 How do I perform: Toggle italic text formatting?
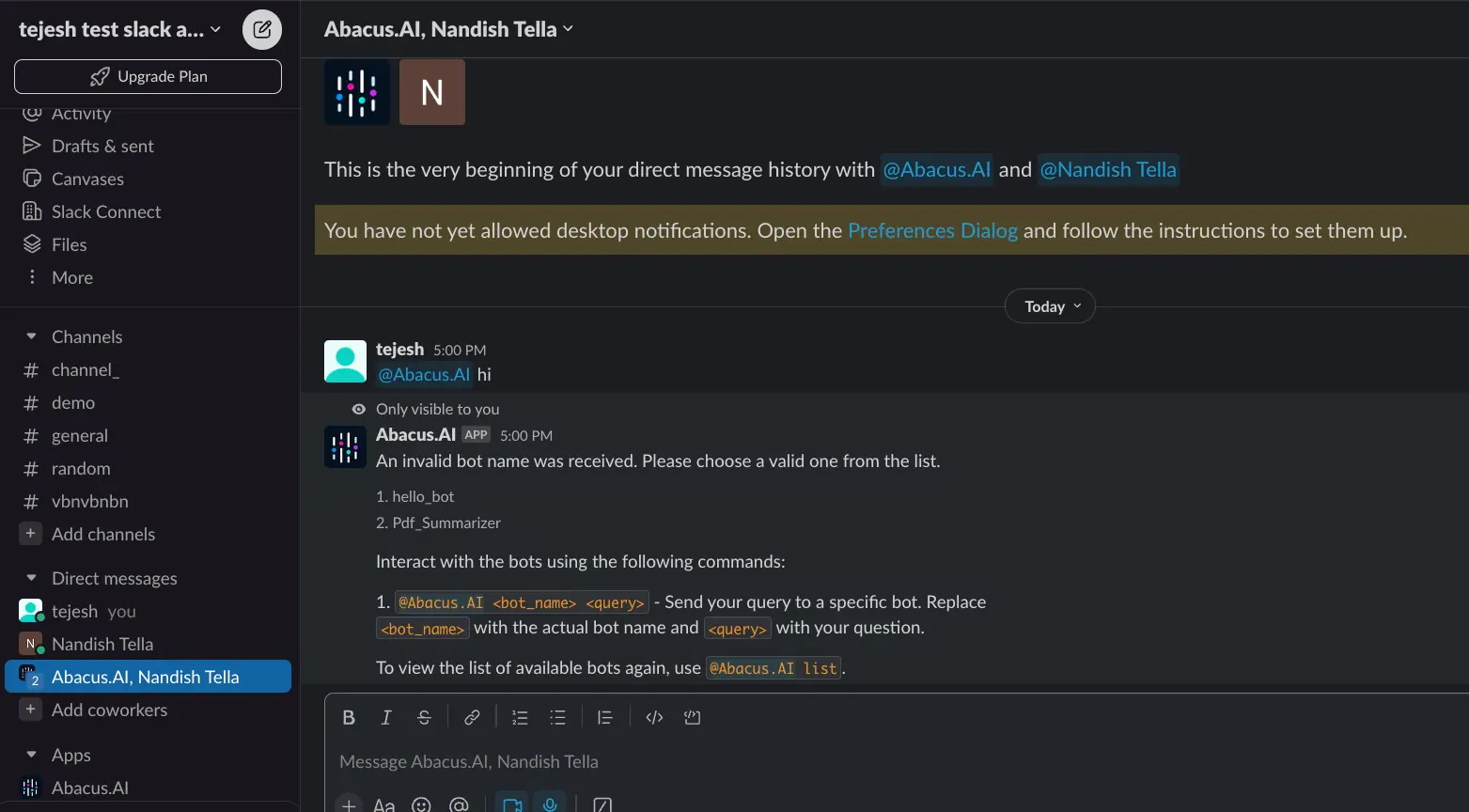tap(385, 716)
